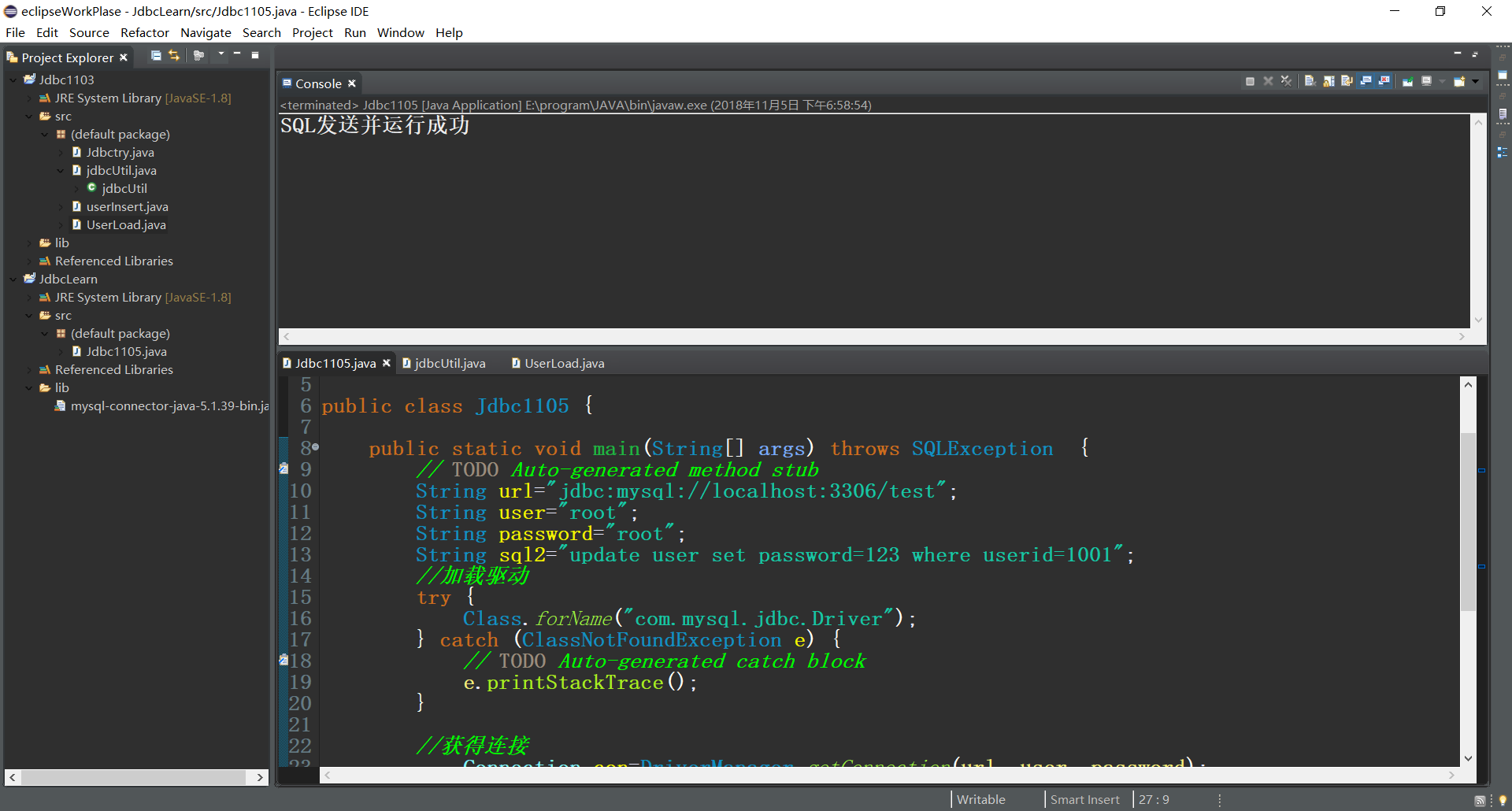
Task: Open the Window menu
Action: (400, 32)
